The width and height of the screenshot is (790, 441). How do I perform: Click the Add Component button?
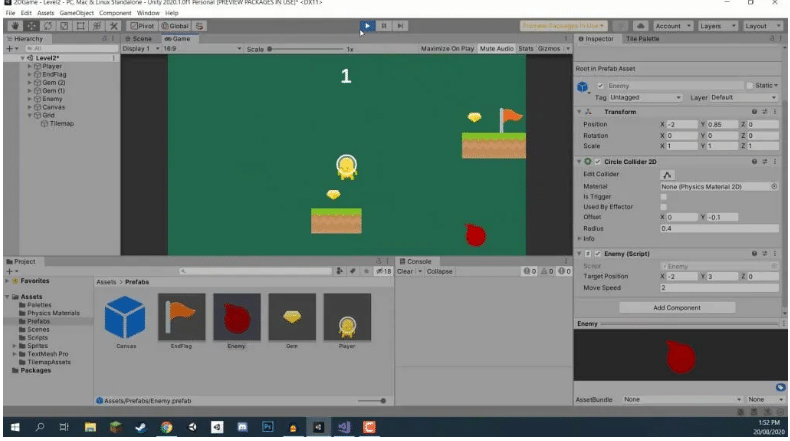click(x=677, y=308)
